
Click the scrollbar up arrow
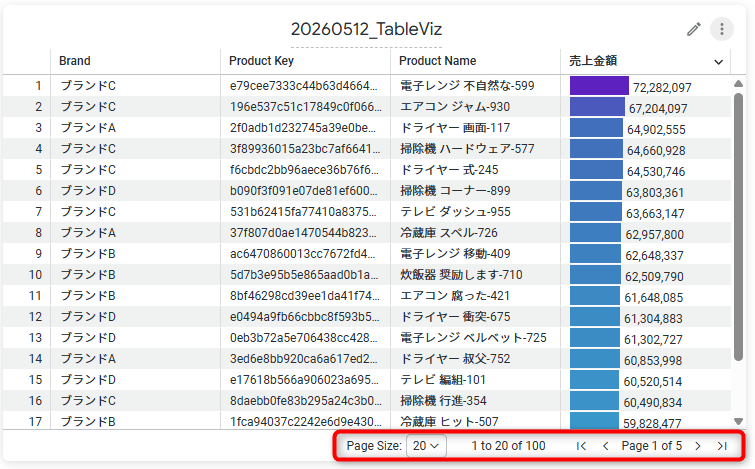(x=738, y=84)
